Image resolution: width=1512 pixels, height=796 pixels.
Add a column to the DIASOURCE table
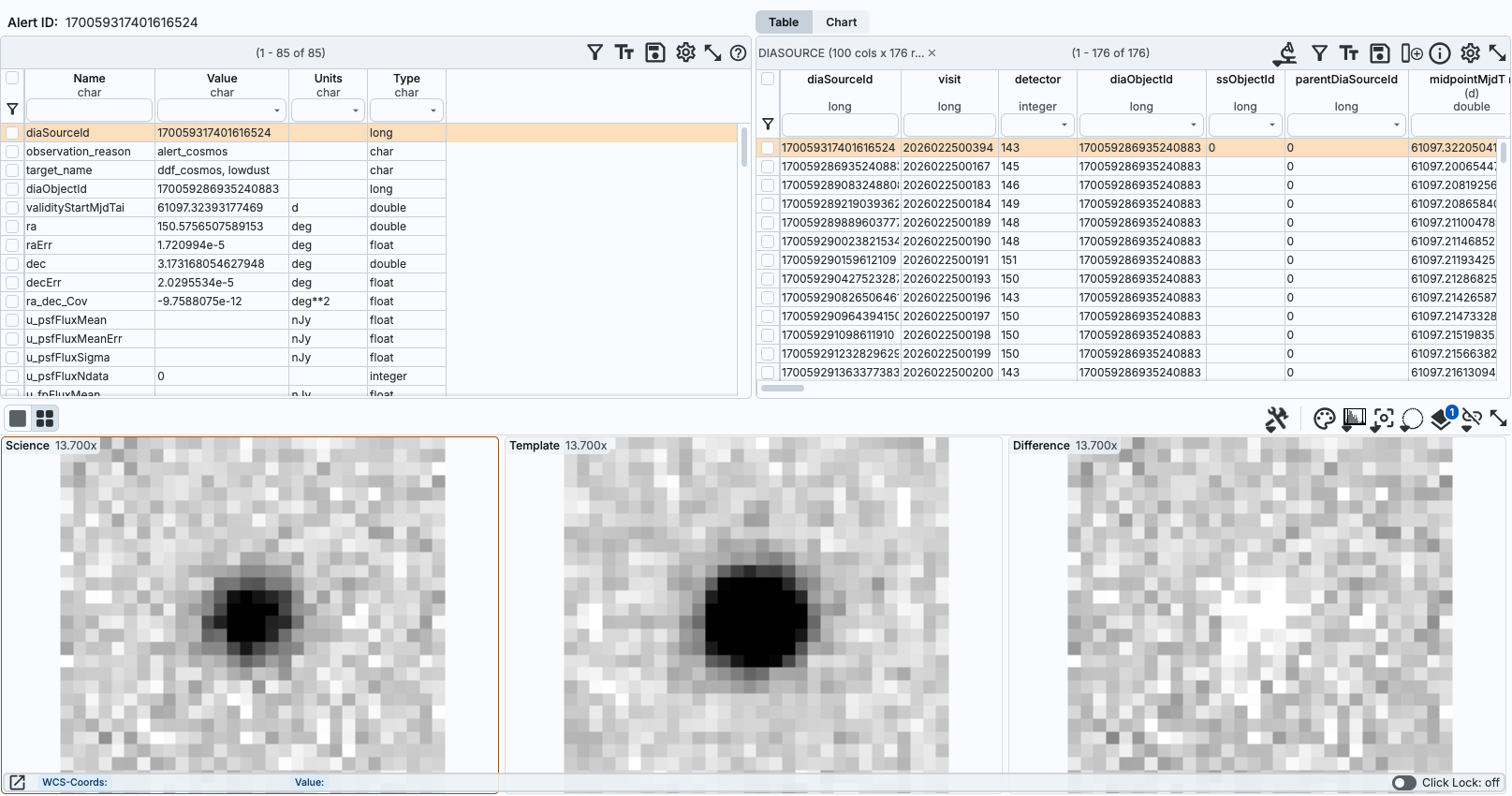(1411, 52)
